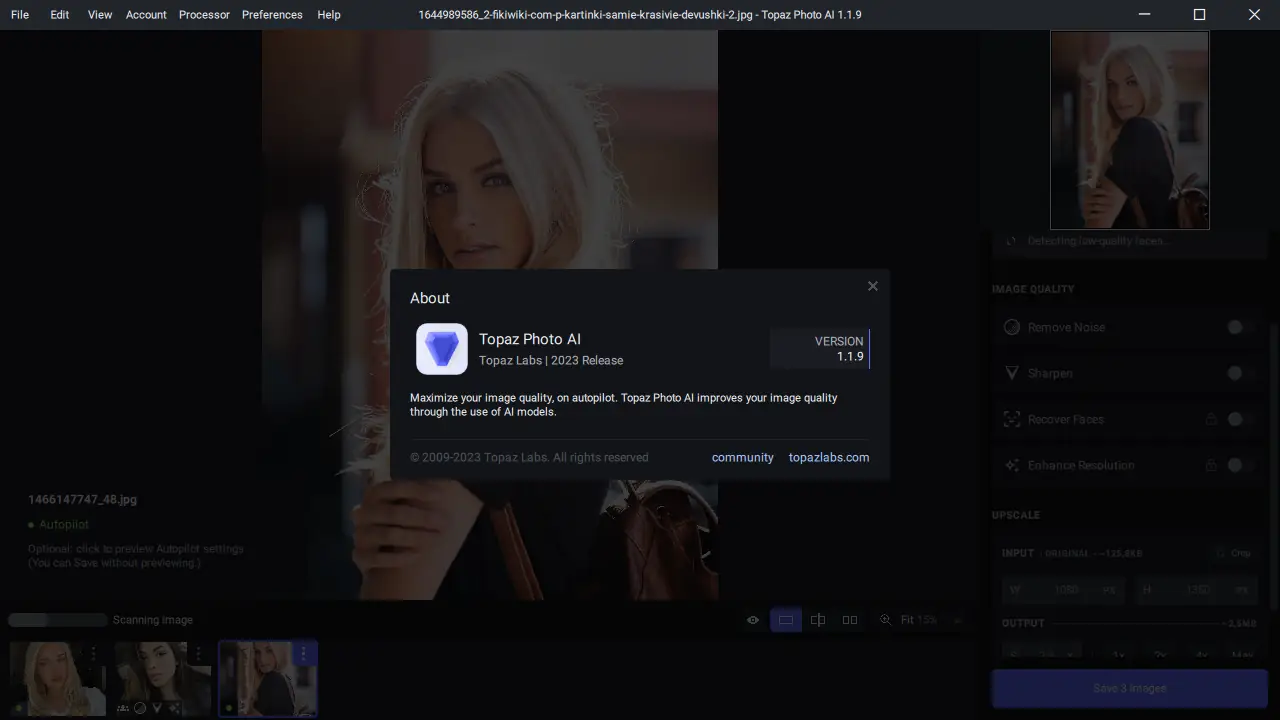Click the noise icon on second thumbnail
The height and width of the screenshot is (720, 1280).
click(140, 708)
